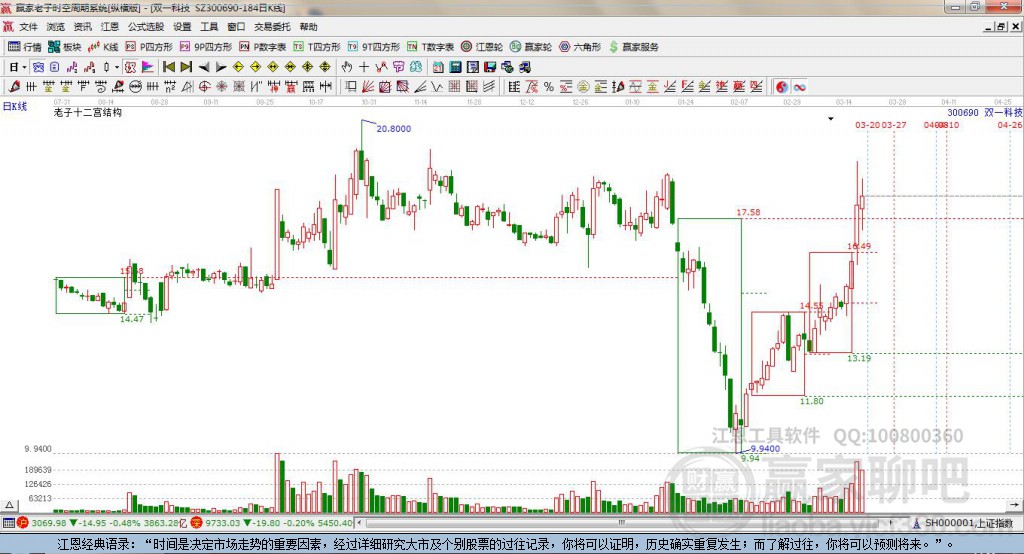Select the percent % retracement tool
The height and width of the screenshot is (554, 1024).
549,87
